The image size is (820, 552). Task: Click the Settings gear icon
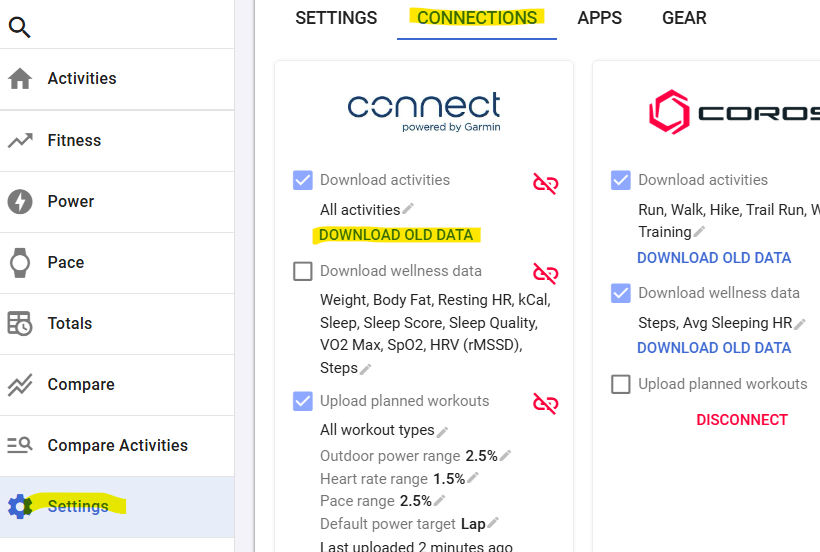click(x=20, y=507)
